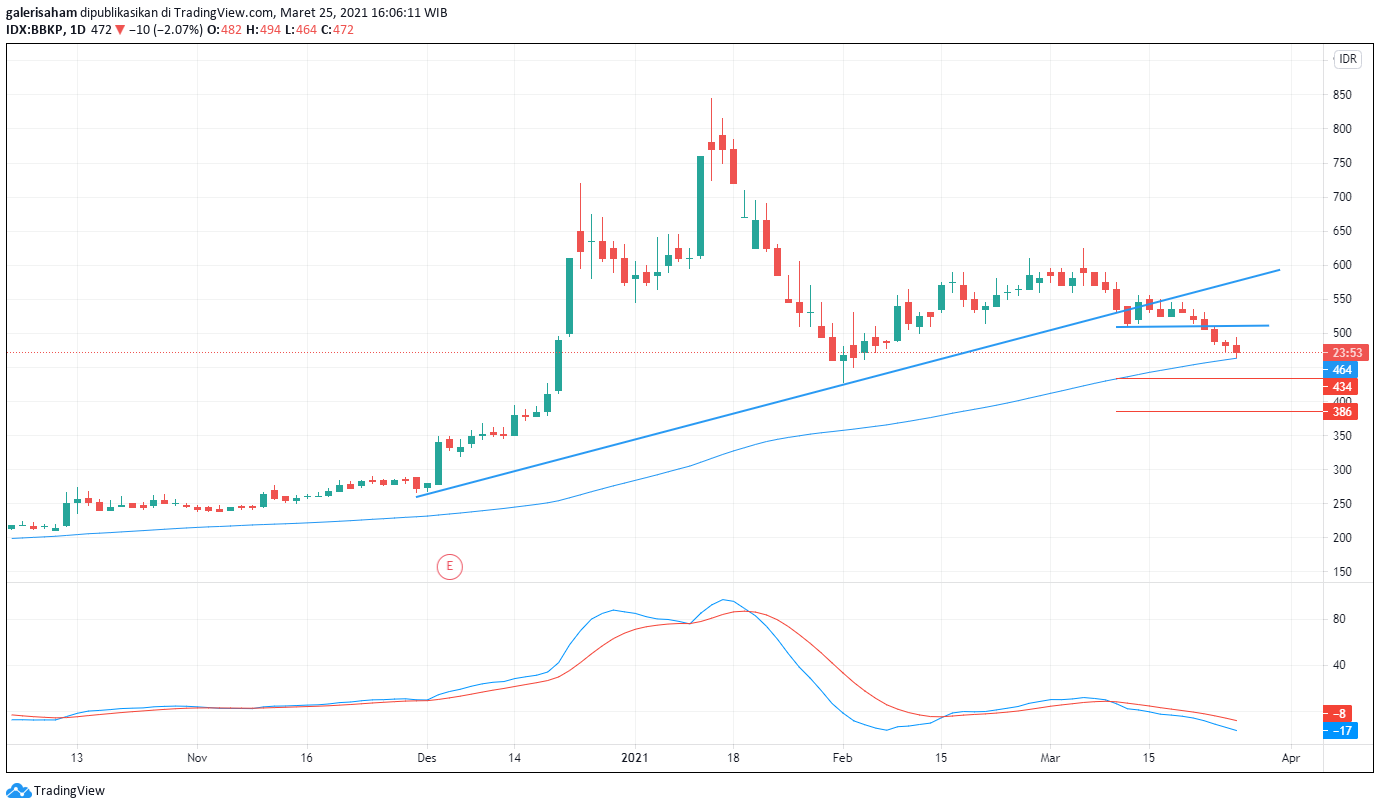Screen dimensions: 1380x809
Task: Click the 750 price axis label
Action: [1342, 163]
